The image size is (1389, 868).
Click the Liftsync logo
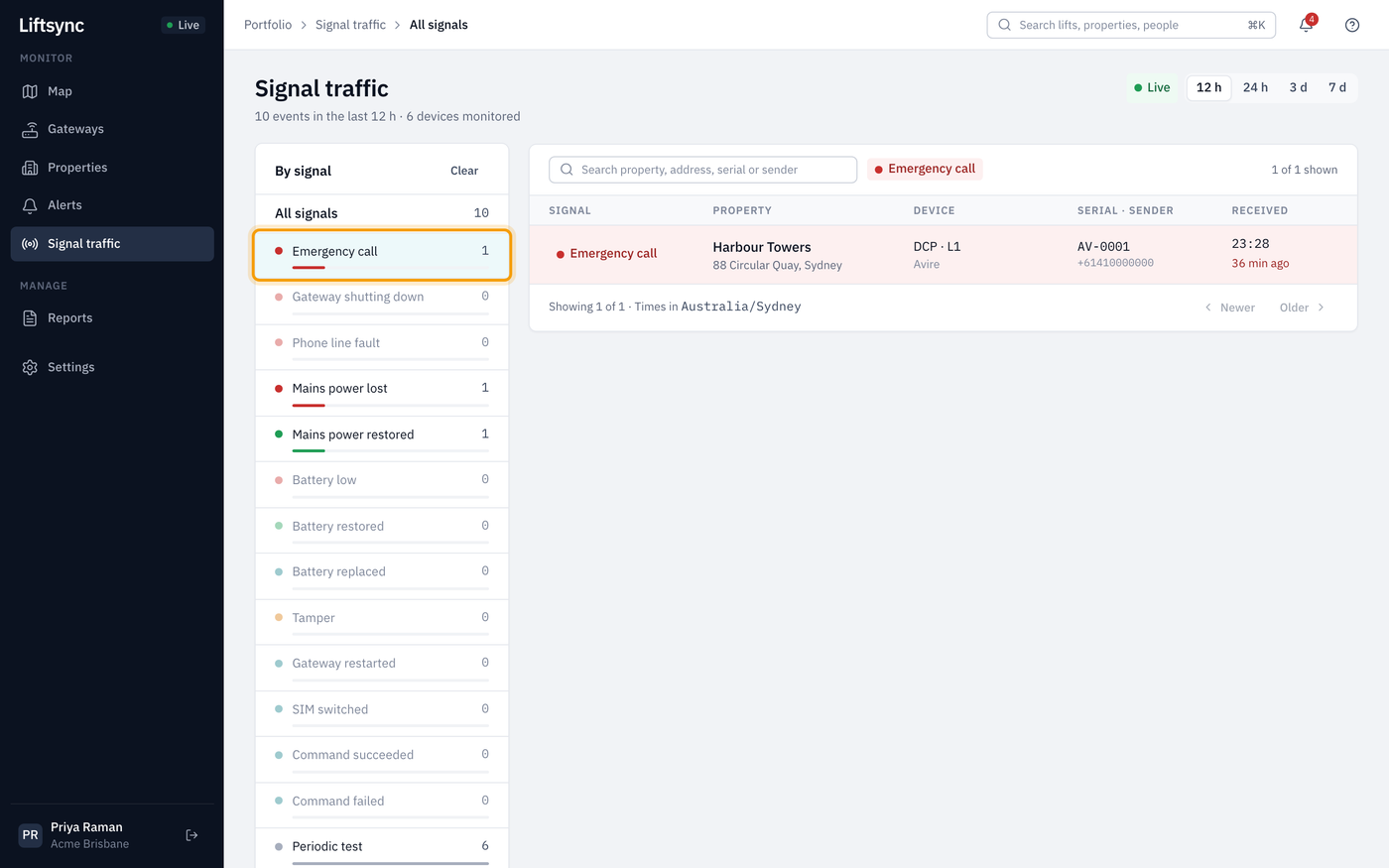click(52, 25)
